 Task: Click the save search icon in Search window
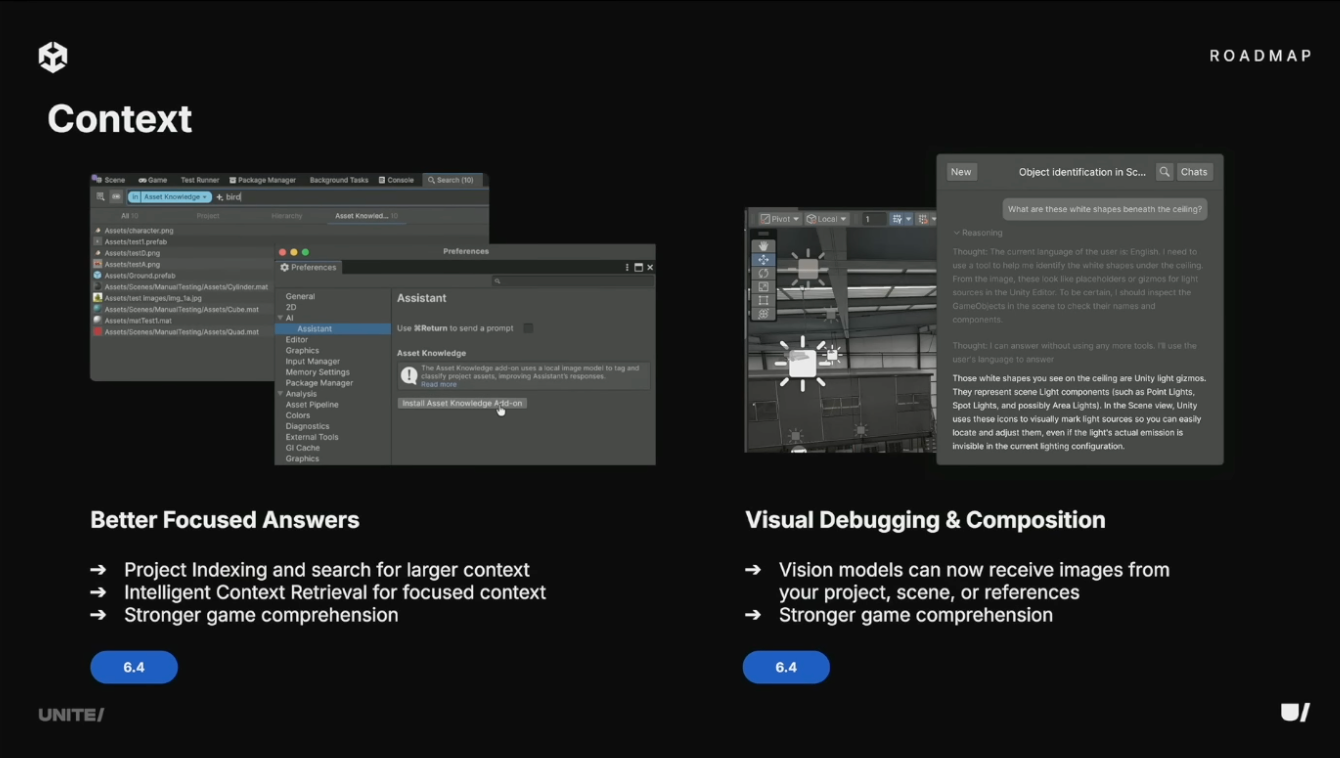coord(101,197)
